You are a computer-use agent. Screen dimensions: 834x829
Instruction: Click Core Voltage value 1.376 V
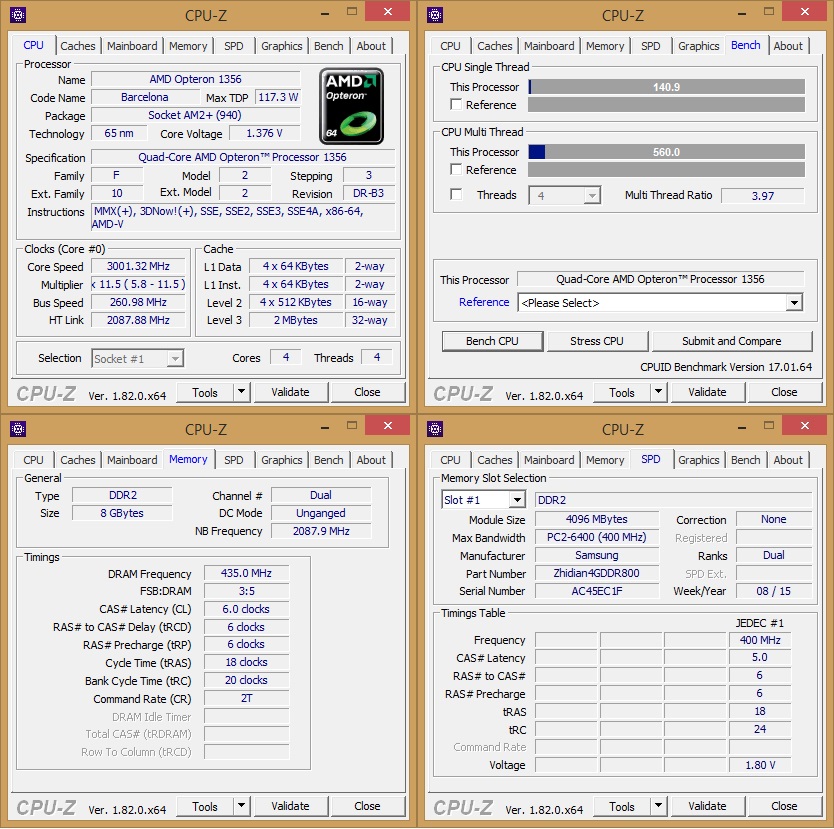pyautogui.click(x=264, y=133)
